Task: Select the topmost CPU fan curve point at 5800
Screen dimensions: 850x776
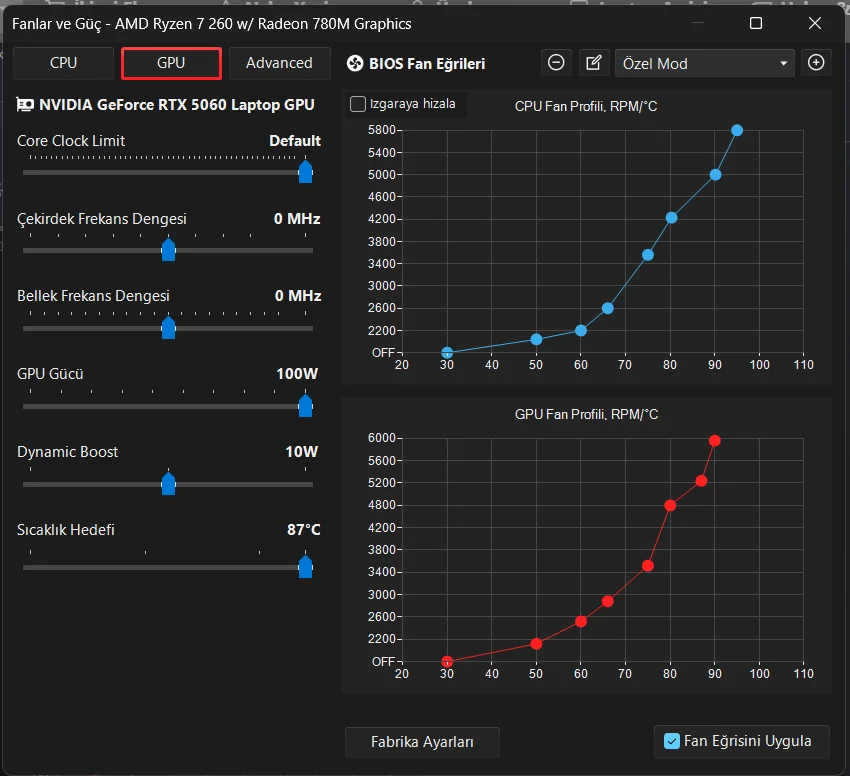Action: coord(737,130)
